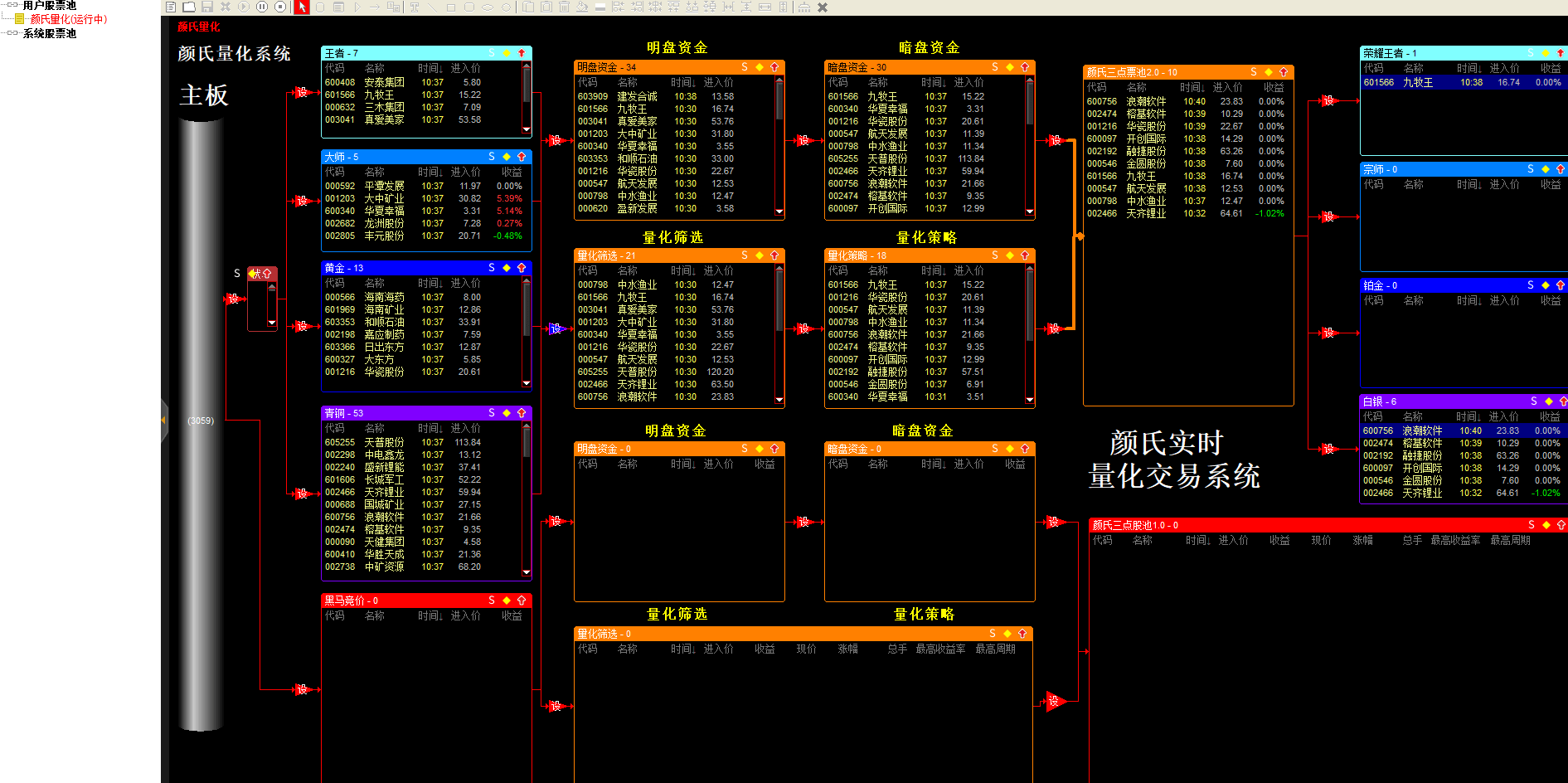This screenshot has width=1568, height=783.
Task: Select the ellipse drawing tool in toolbar
Action: (487, 7)
